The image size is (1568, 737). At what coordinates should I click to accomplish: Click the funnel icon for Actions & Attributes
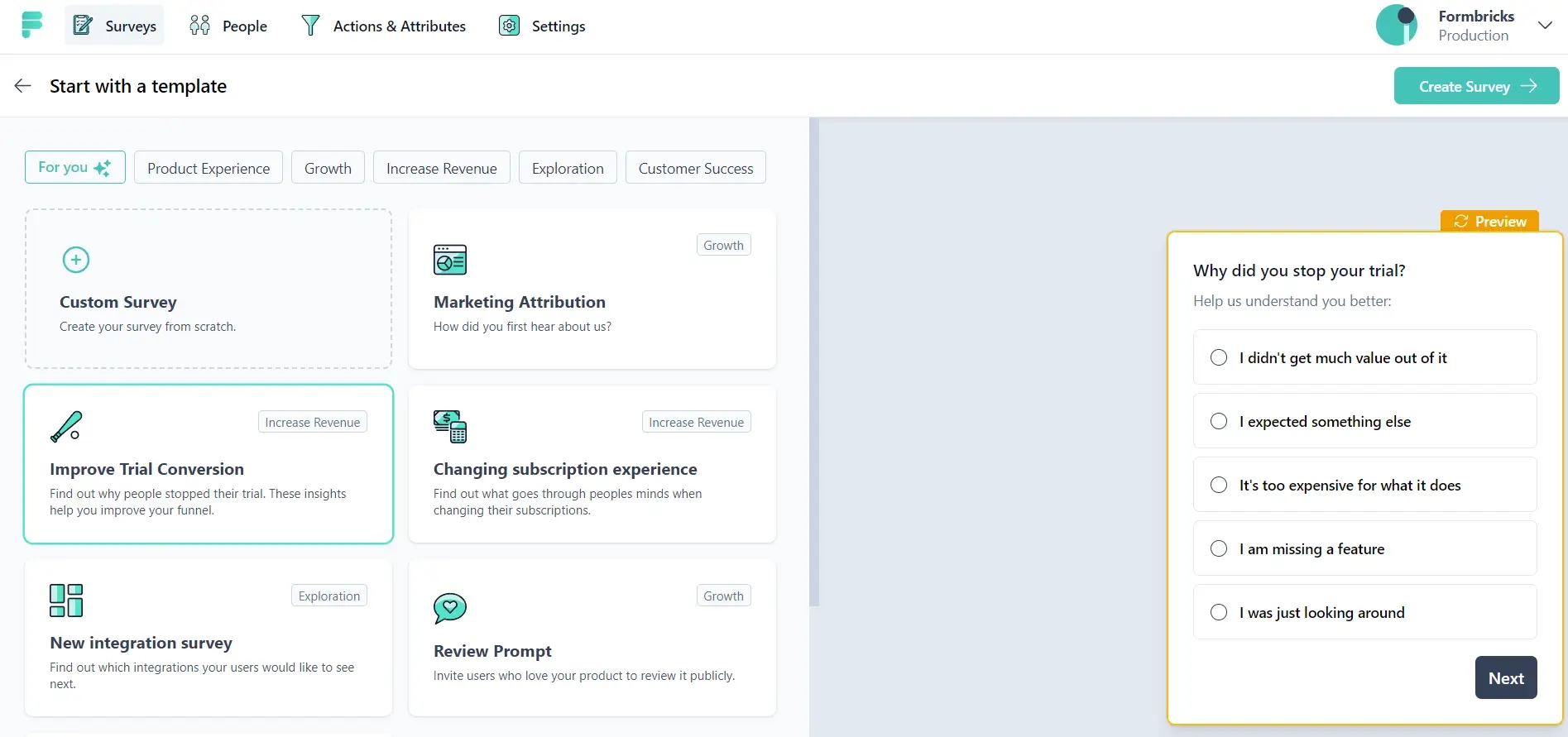[310, 26]
